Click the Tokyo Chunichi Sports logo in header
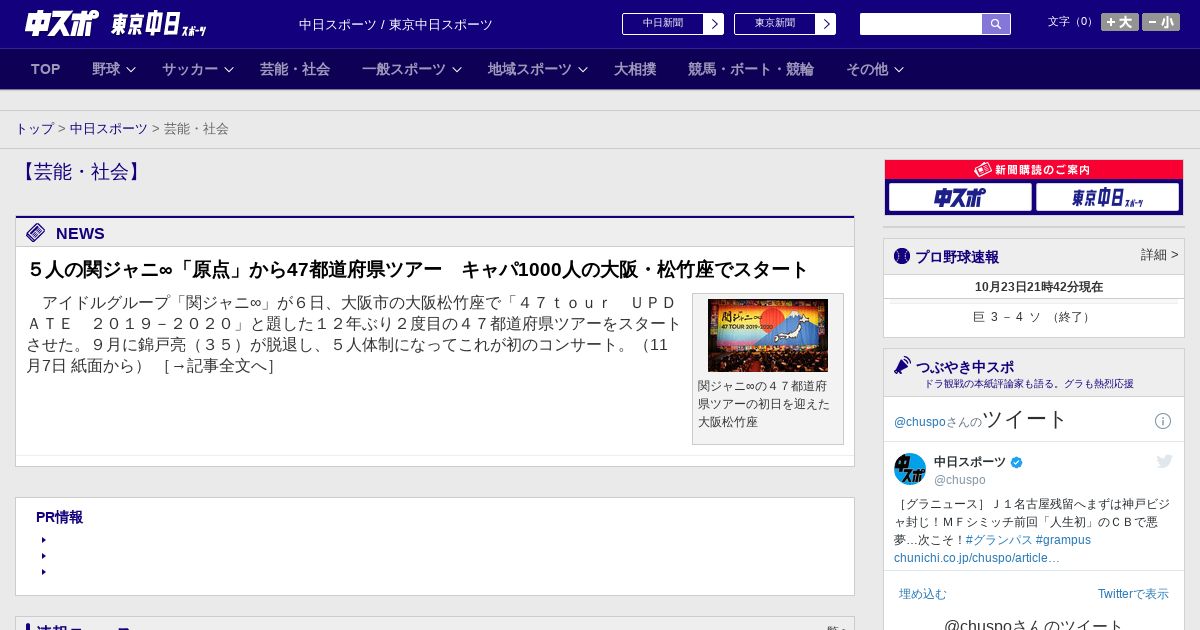 158,24
